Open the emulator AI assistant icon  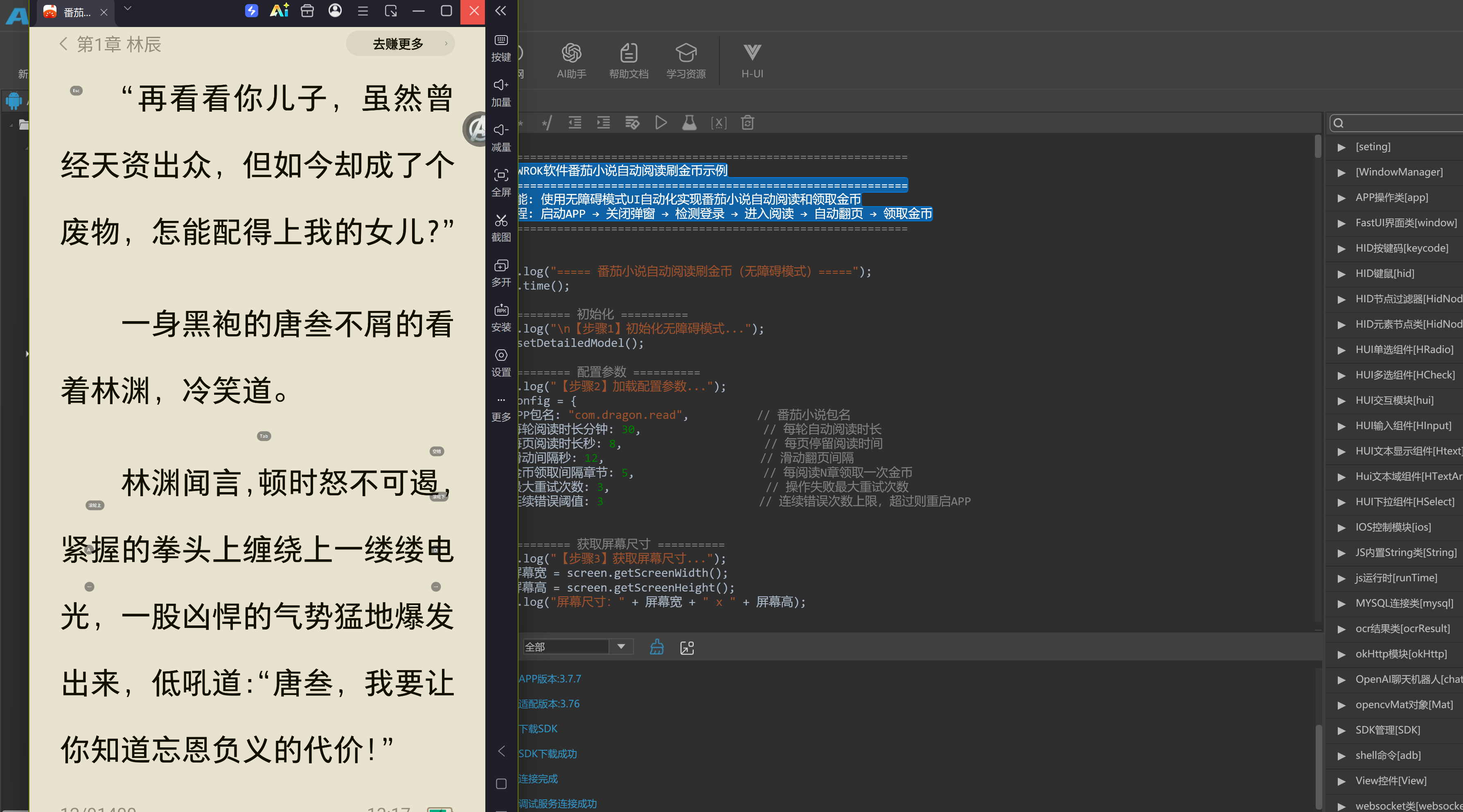click(280, 11)
